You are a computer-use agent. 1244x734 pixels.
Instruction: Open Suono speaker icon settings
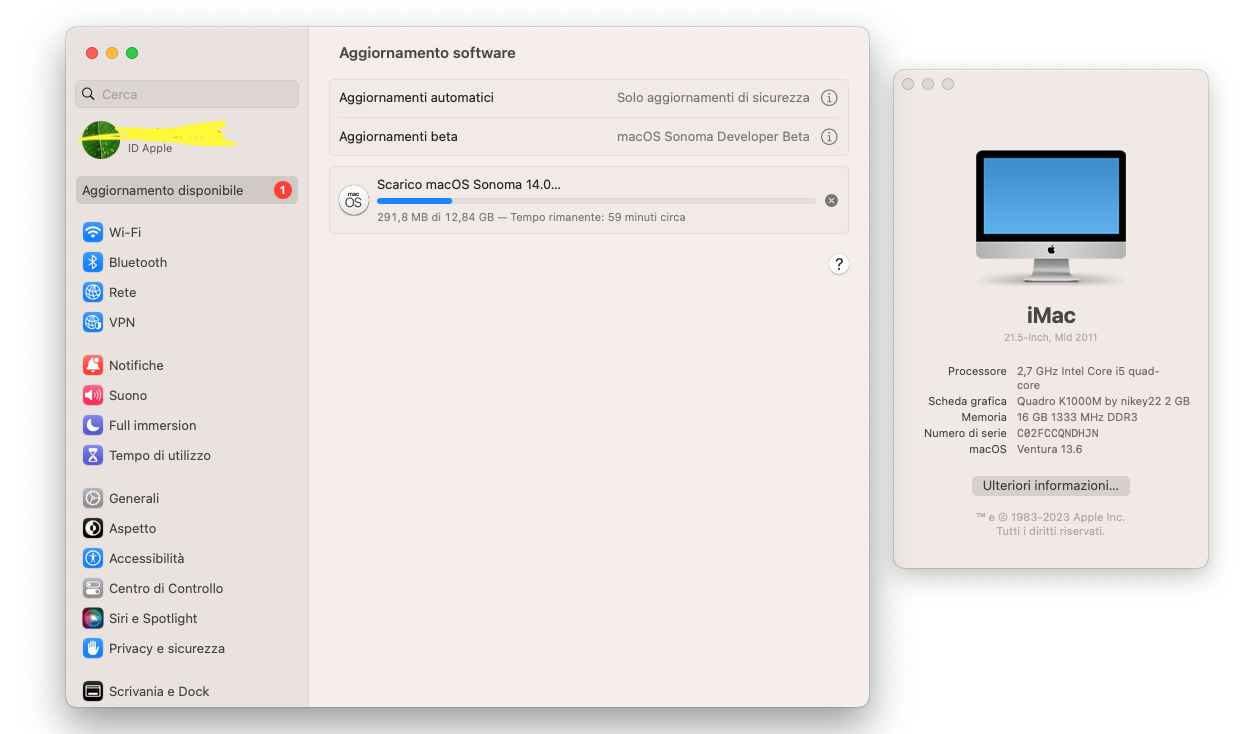click(x=93, y=395)
